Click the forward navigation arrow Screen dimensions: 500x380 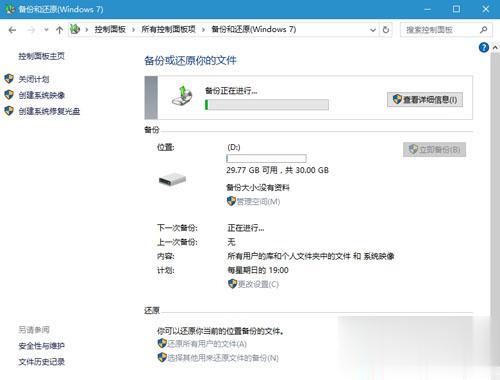(31, 30)
